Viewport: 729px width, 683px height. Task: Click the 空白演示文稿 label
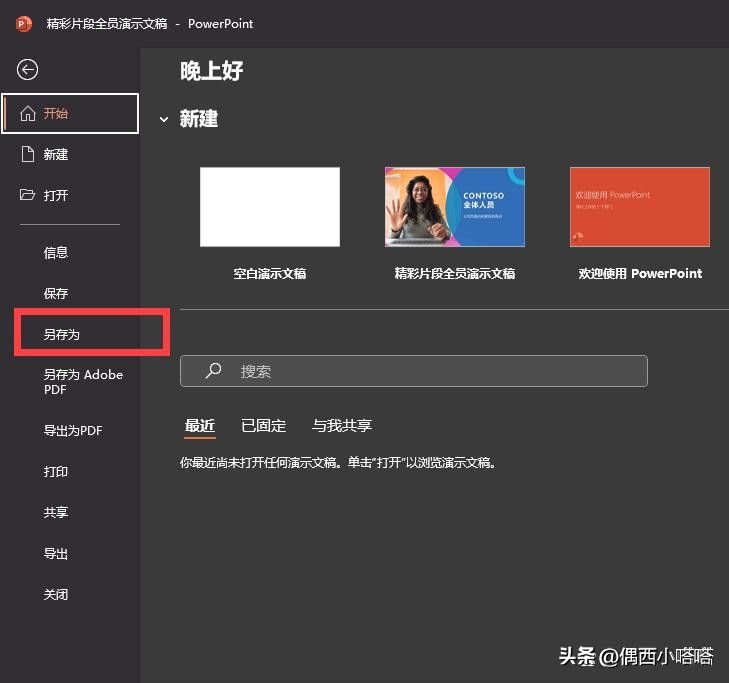(270, 273)
